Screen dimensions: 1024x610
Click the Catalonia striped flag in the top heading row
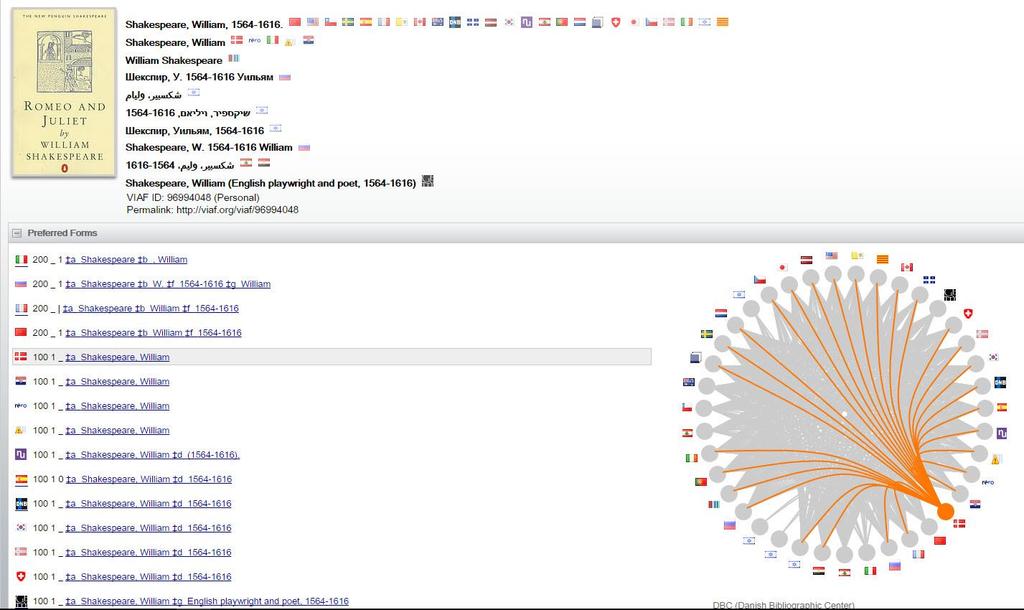coord(722,22)
